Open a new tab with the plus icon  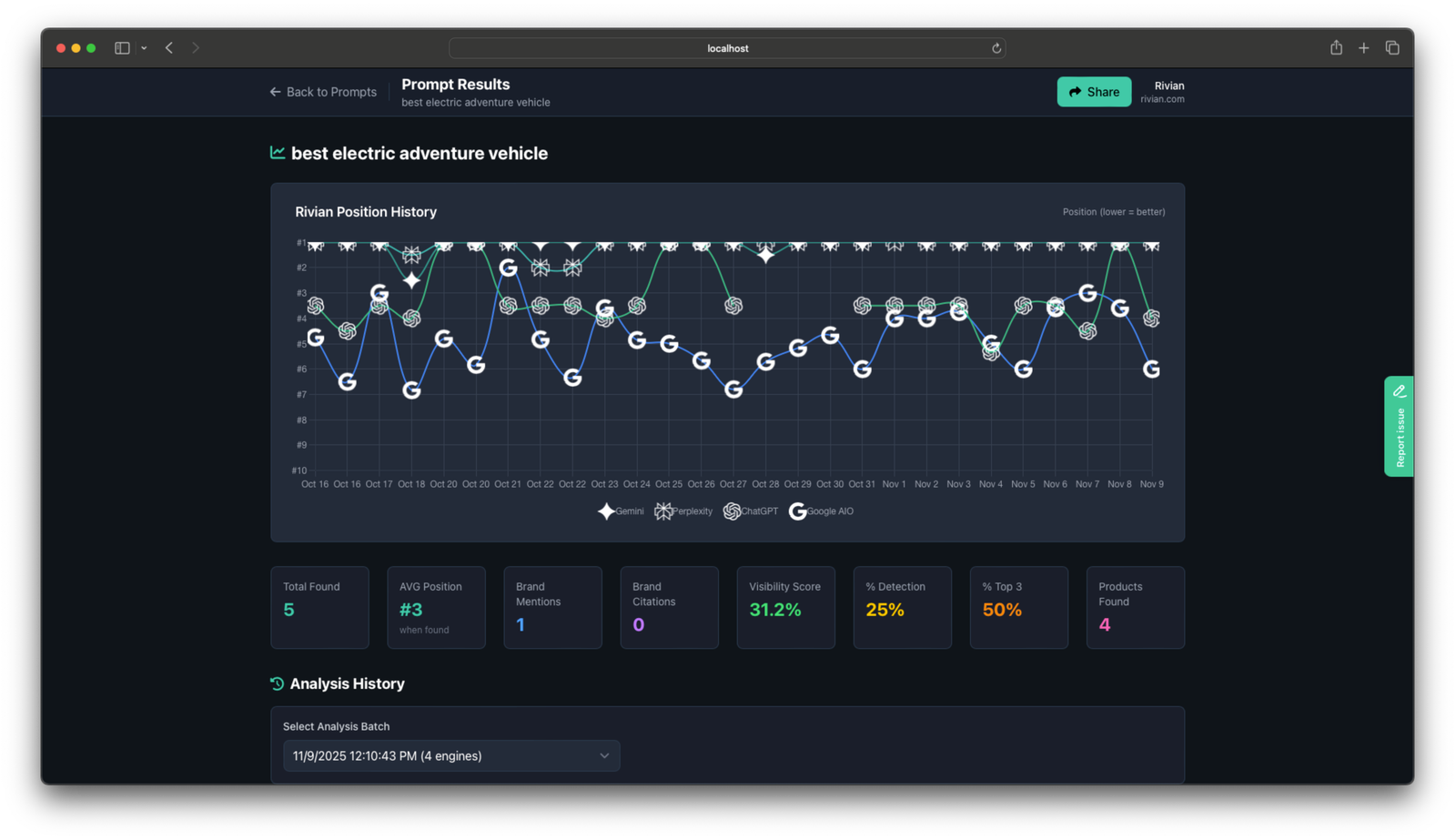[1363, 48]
